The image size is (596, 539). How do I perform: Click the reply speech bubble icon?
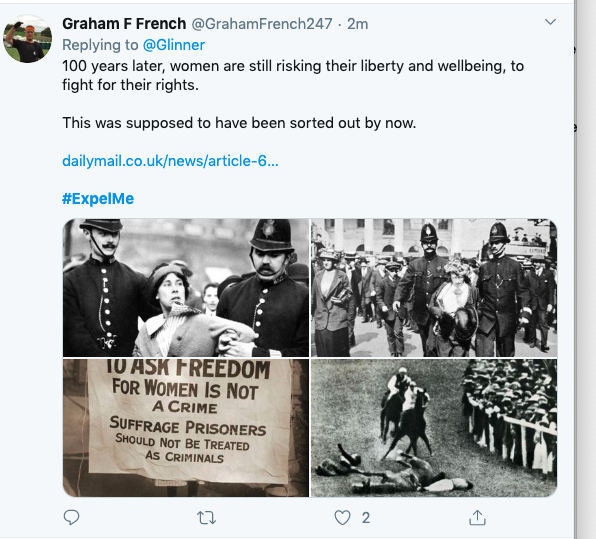click(71, 517)
